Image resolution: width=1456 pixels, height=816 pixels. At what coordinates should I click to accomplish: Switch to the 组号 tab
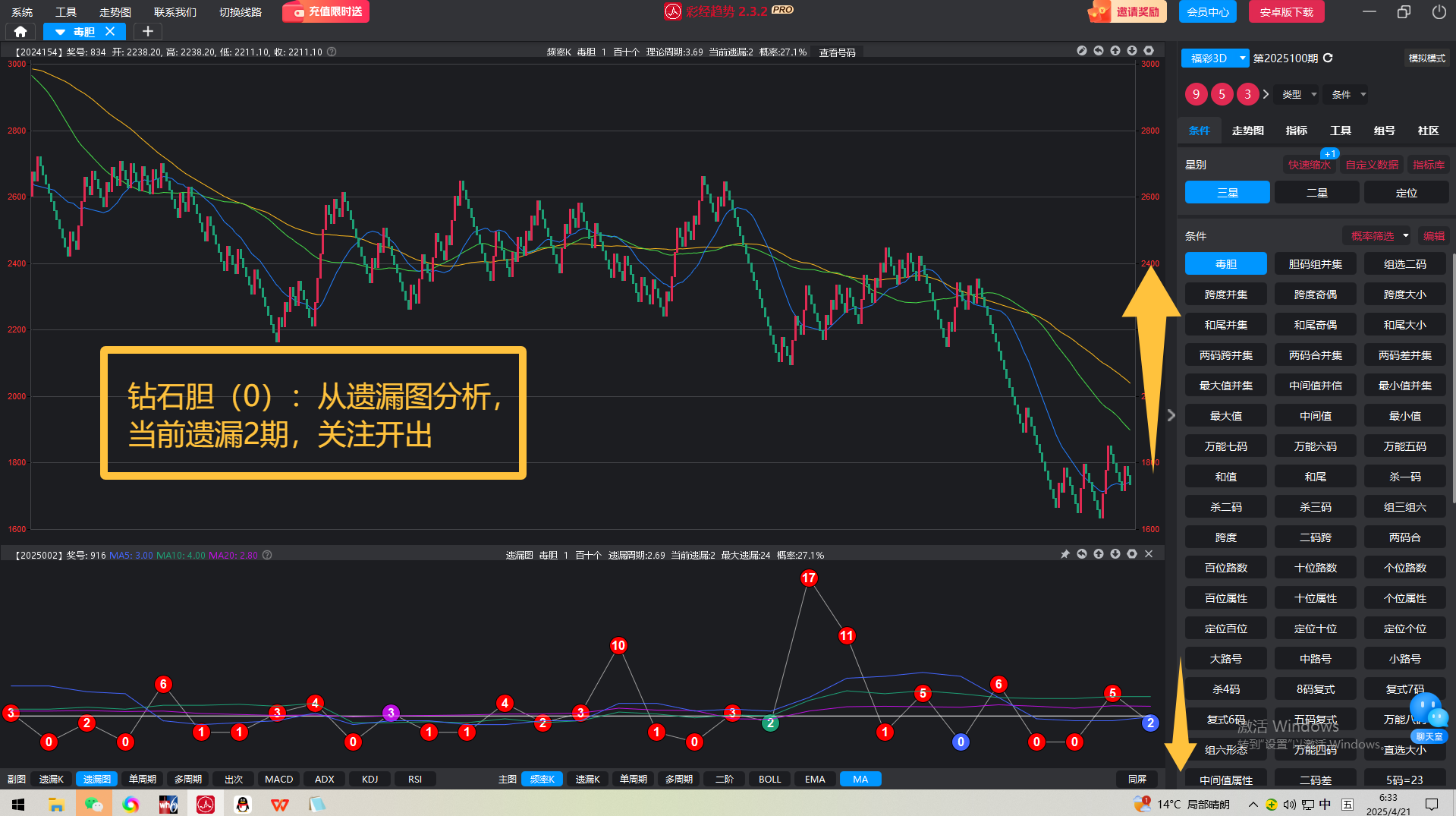[x=1384, y=131]
